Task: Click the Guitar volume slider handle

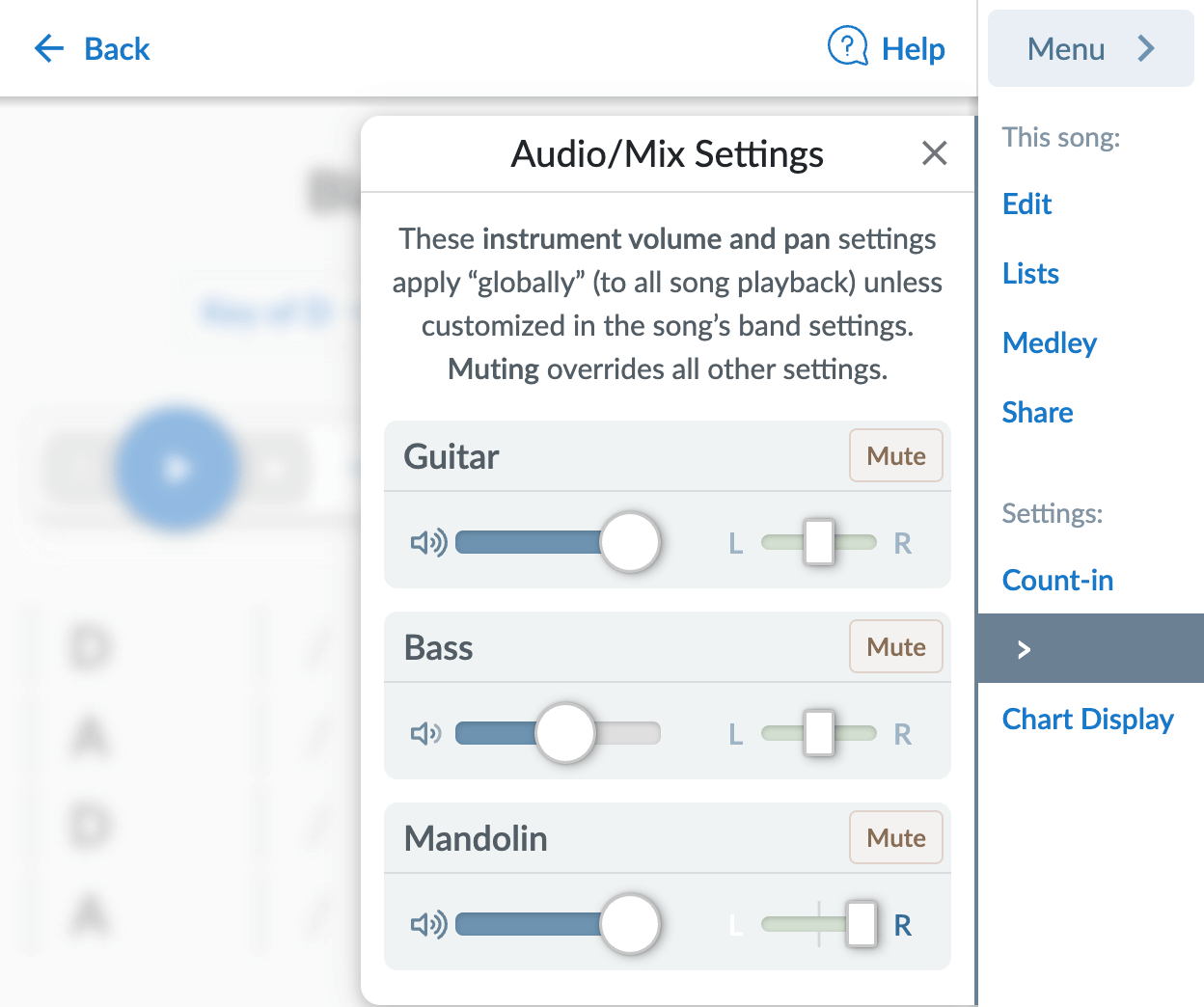Action: tap(630, 542)
